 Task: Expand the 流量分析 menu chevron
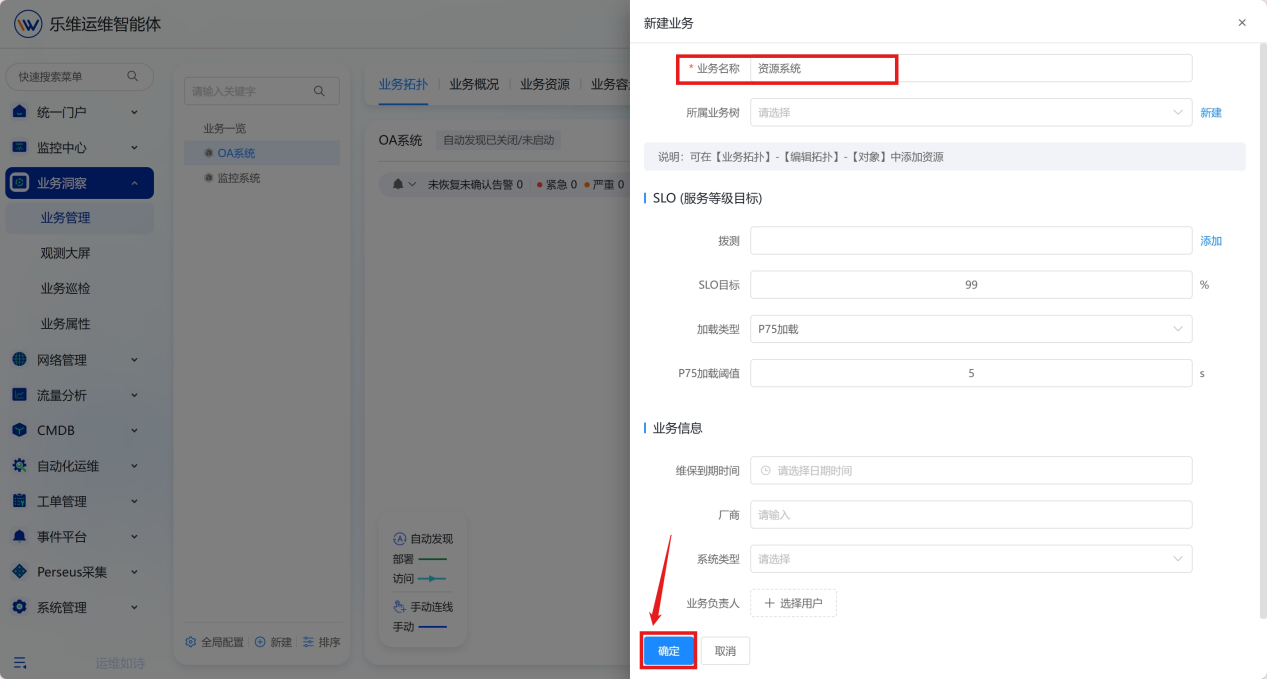click(135, 395)
